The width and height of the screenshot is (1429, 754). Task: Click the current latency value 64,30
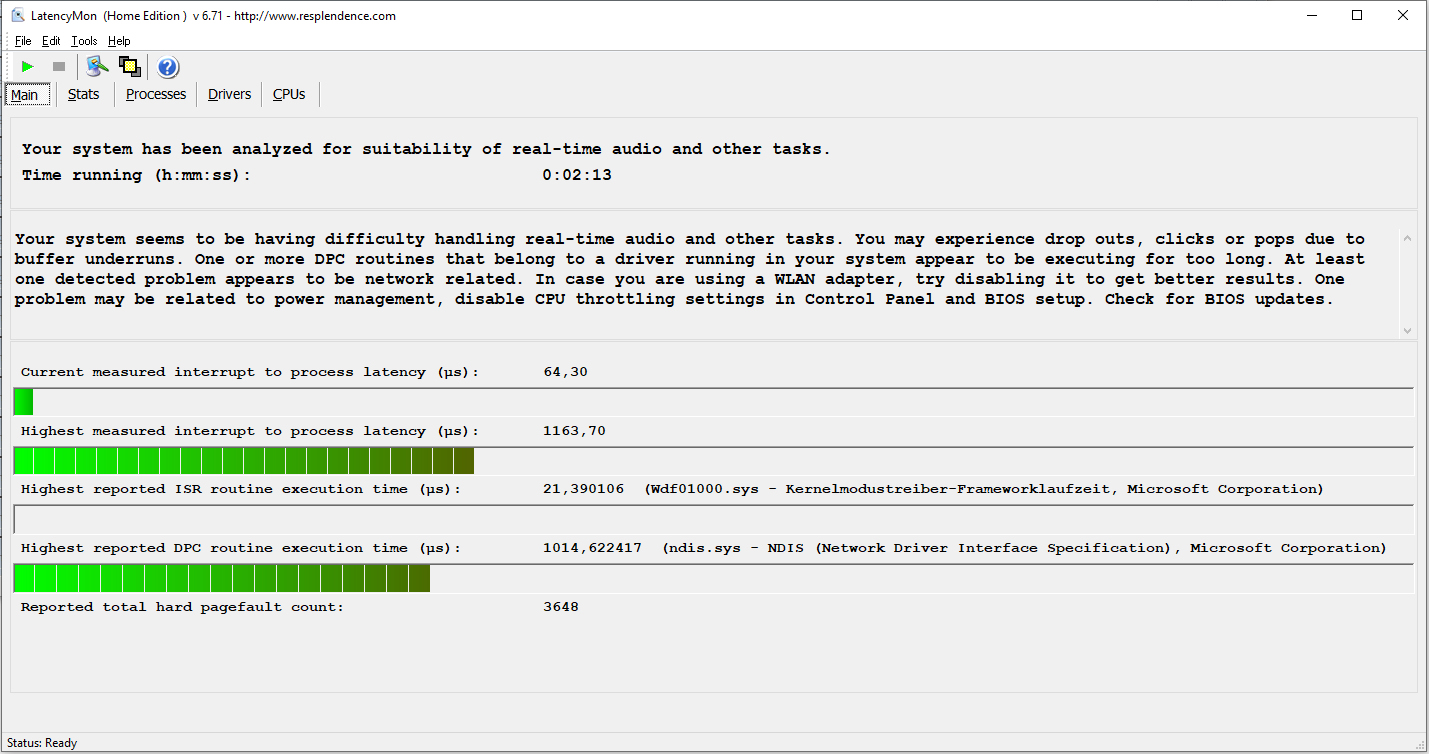pos(565,372)
